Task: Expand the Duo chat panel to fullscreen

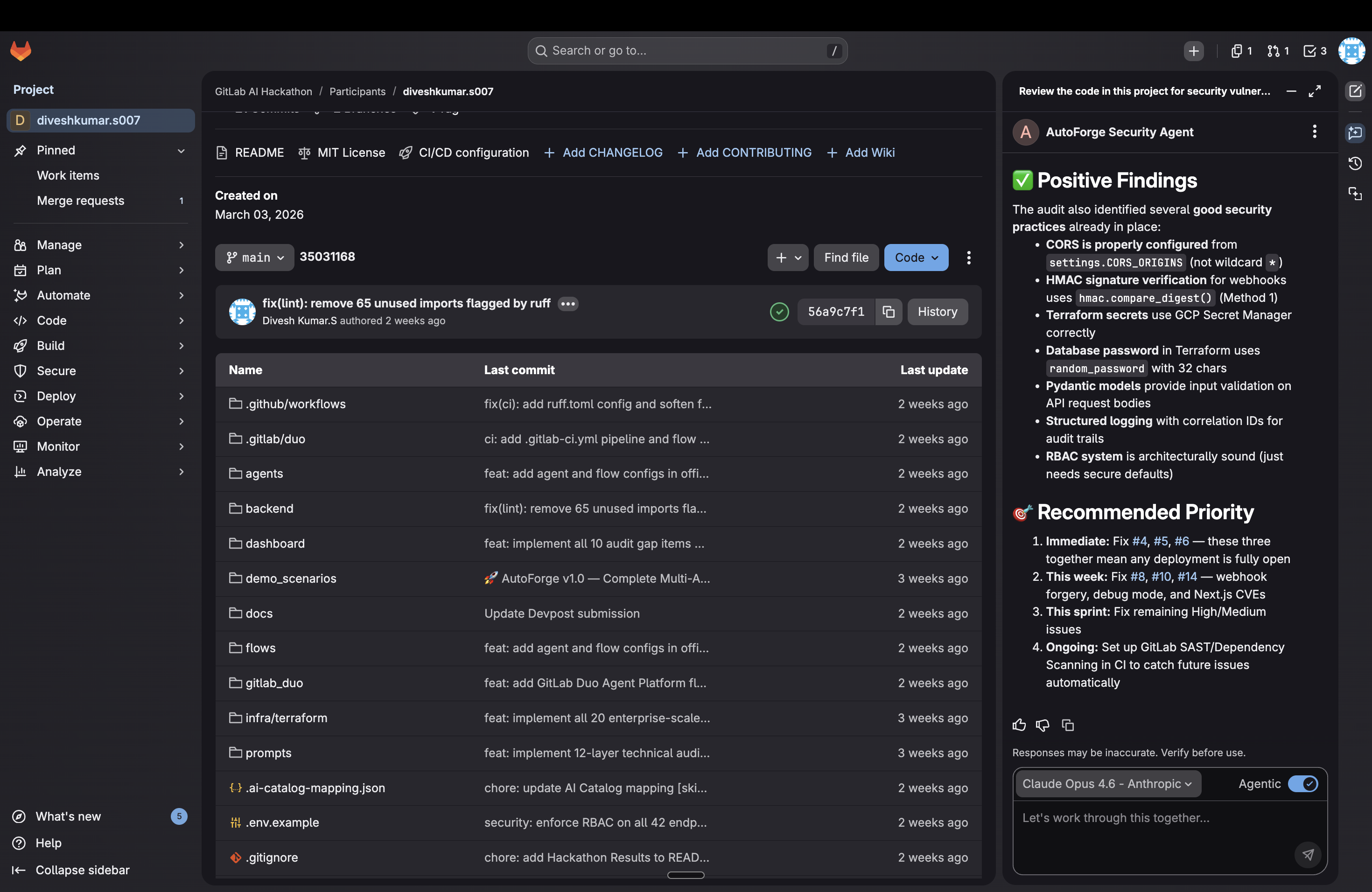Action: tap(1314, 91)
